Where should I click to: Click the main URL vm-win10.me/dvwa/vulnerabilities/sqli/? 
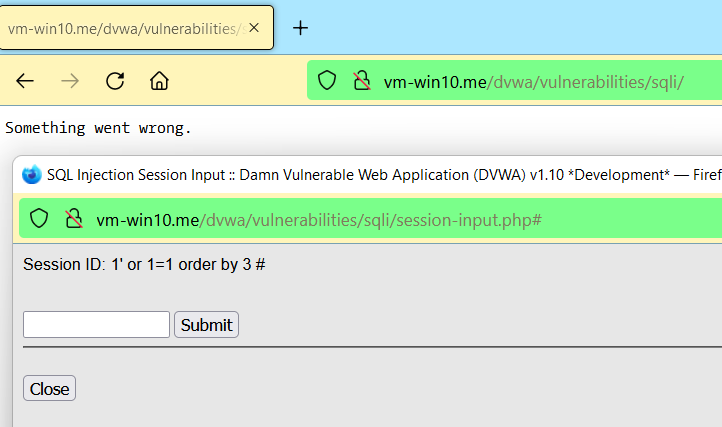click(534, 82)
